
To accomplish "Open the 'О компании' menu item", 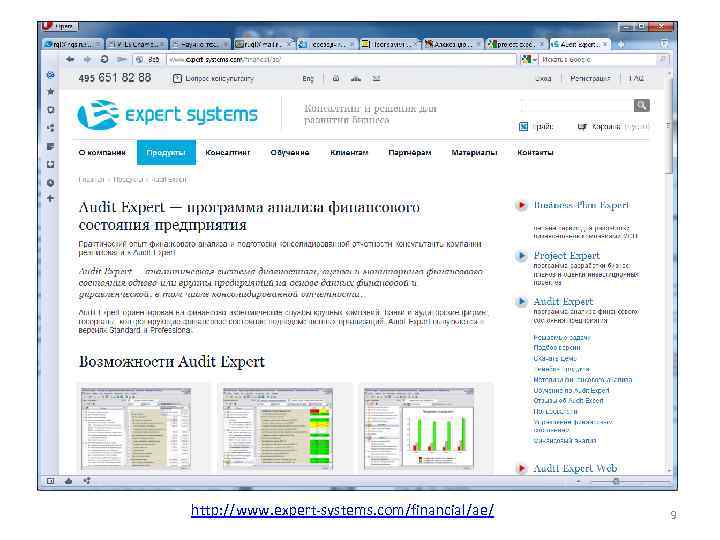I will [102, 152].
